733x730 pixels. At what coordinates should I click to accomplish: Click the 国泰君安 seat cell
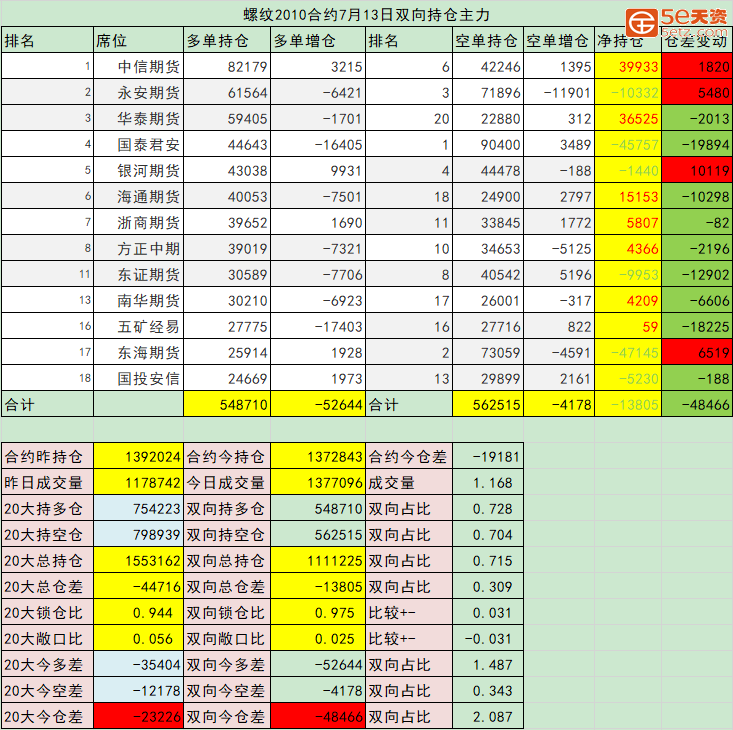[138, 144]
